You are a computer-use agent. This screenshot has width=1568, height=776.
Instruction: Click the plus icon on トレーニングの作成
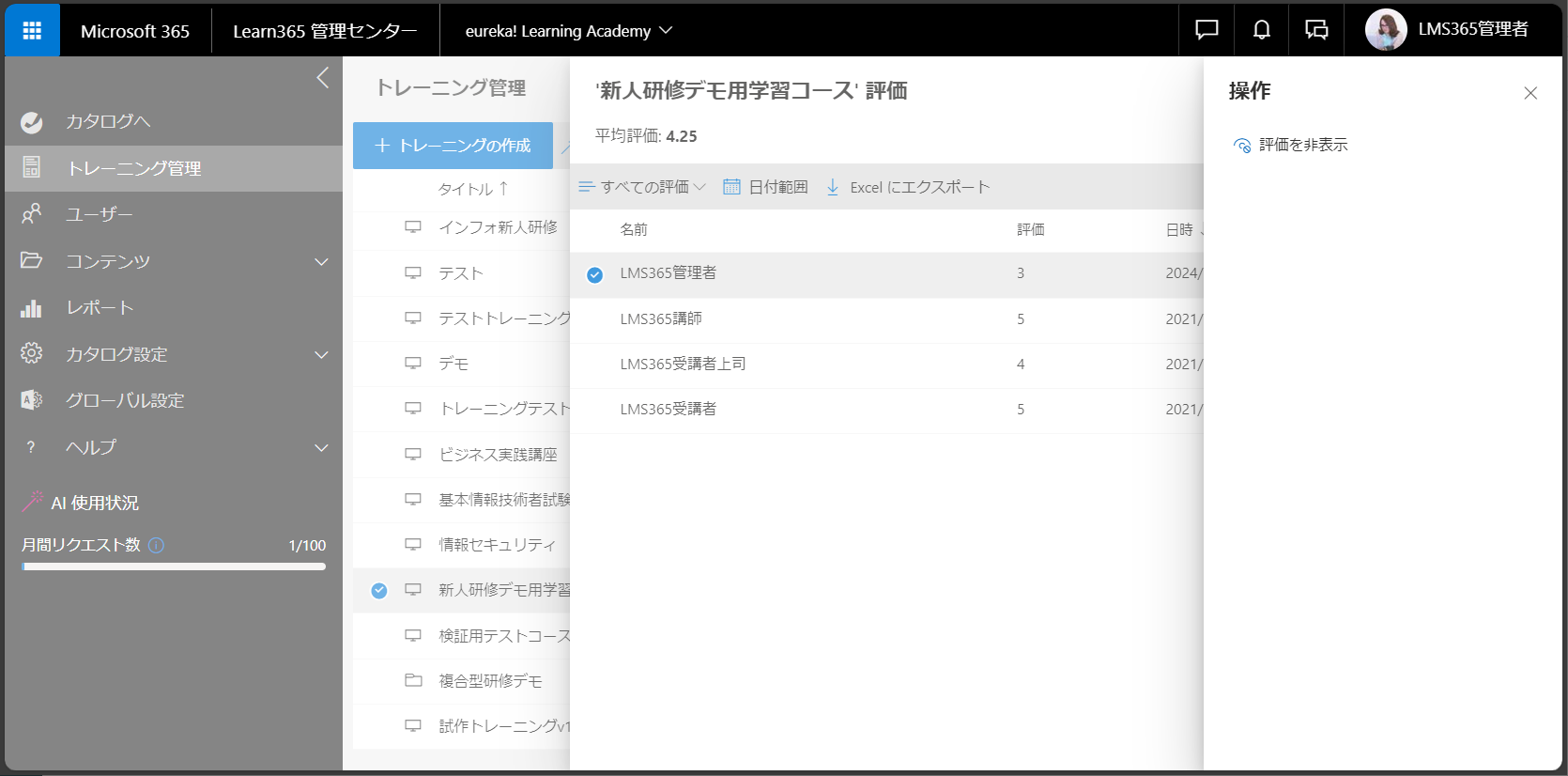382,146
